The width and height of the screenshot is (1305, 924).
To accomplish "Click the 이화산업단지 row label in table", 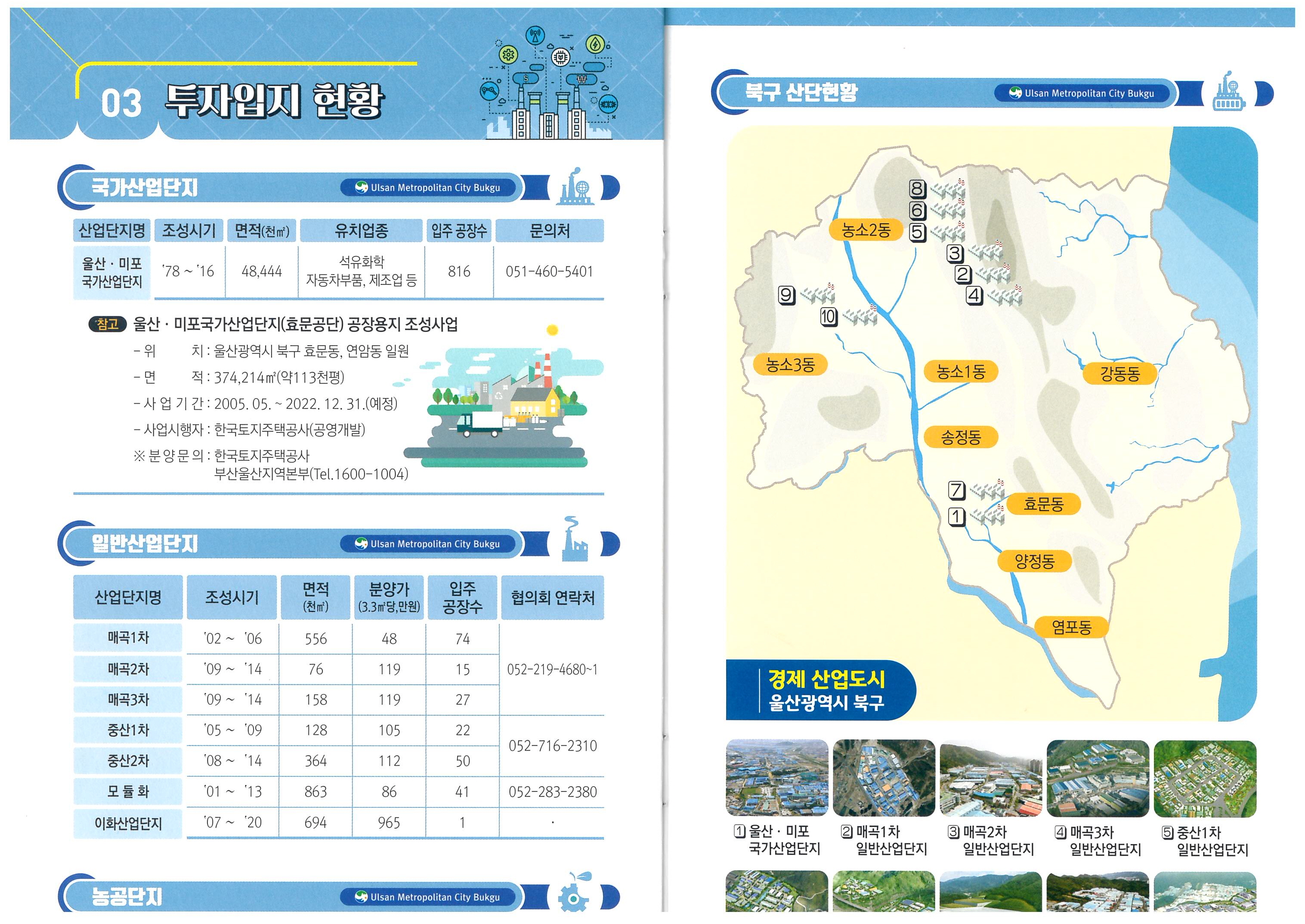I will coord(128,823).
